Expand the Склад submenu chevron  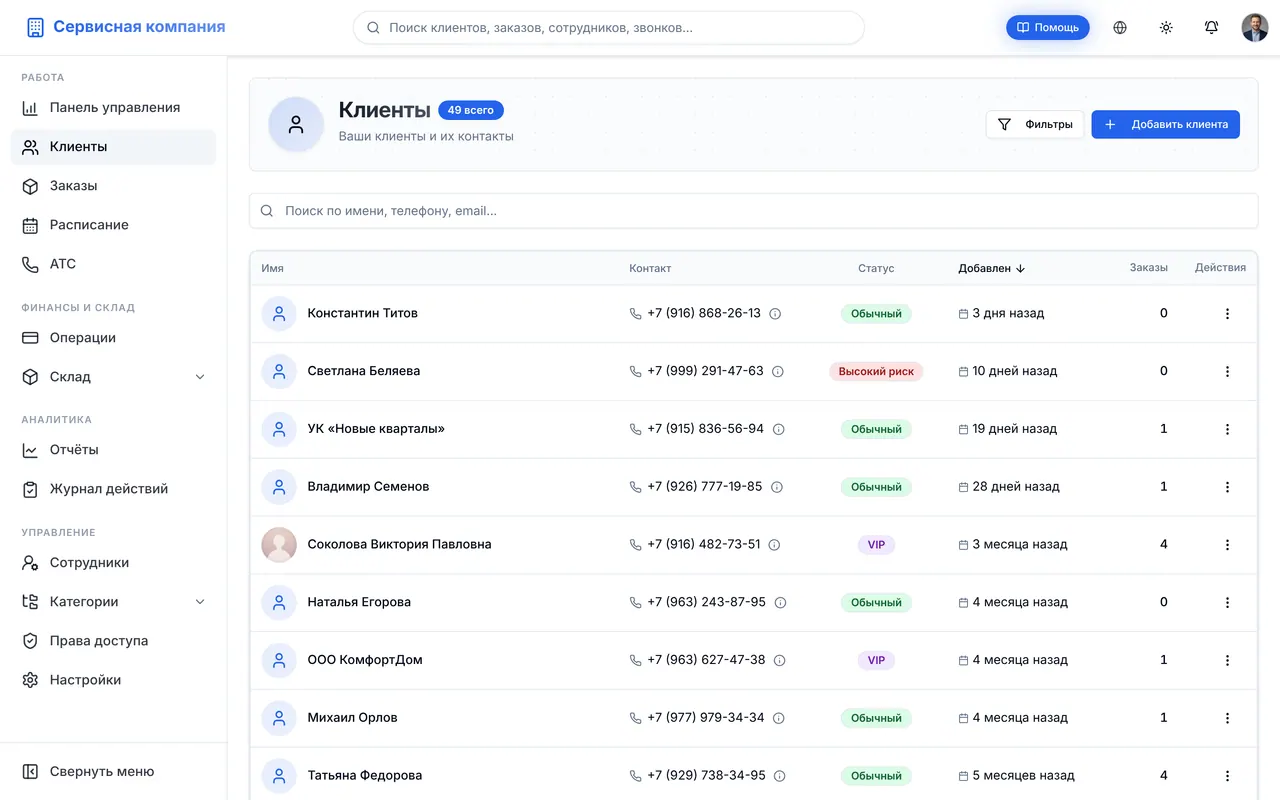pos(200,377)
